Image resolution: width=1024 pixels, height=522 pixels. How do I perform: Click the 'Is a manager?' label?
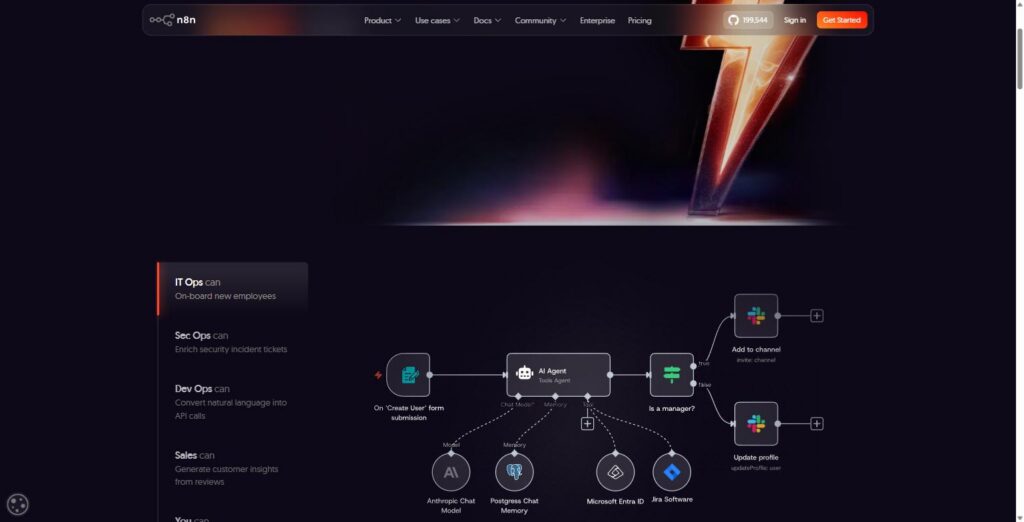[671, 408]
